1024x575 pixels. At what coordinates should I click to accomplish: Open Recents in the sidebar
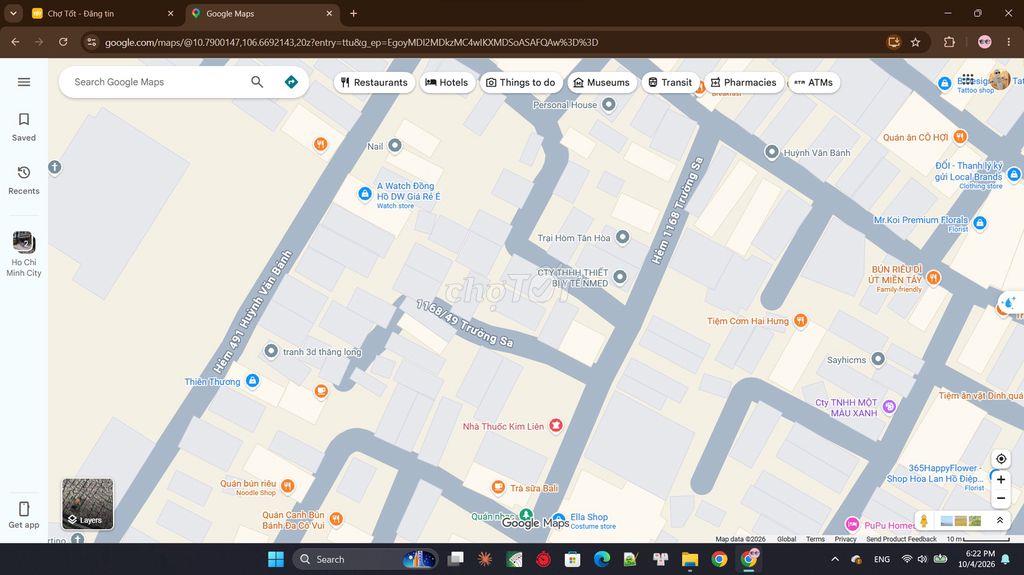point(24,180)
